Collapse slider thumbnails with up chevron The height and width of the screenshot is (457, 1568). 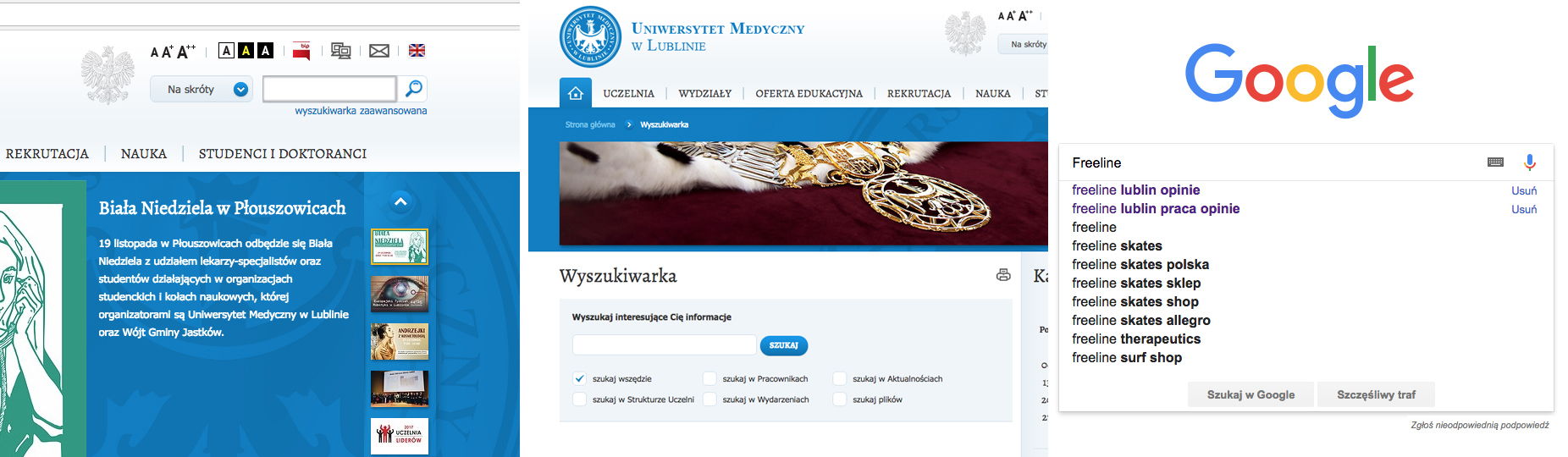(x=400, y=201)
